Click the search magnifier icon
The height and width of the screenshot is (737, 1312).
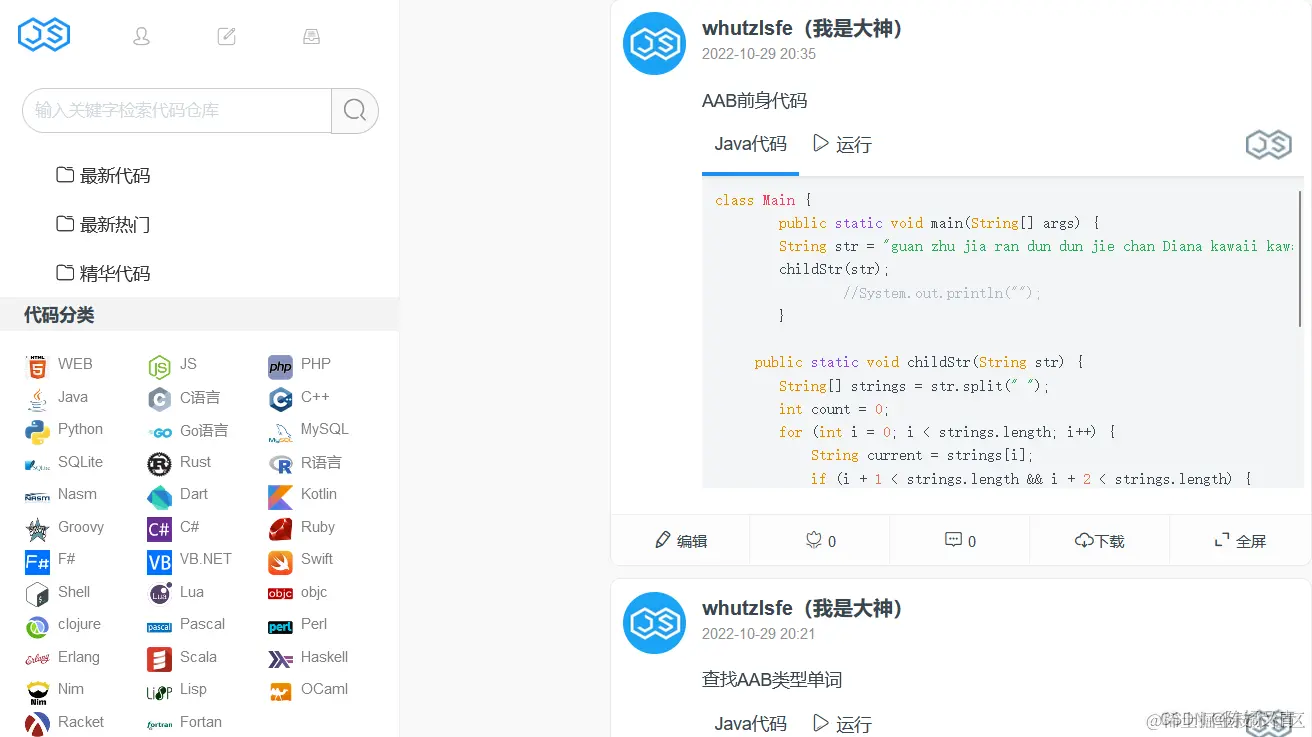pos(354,111)
